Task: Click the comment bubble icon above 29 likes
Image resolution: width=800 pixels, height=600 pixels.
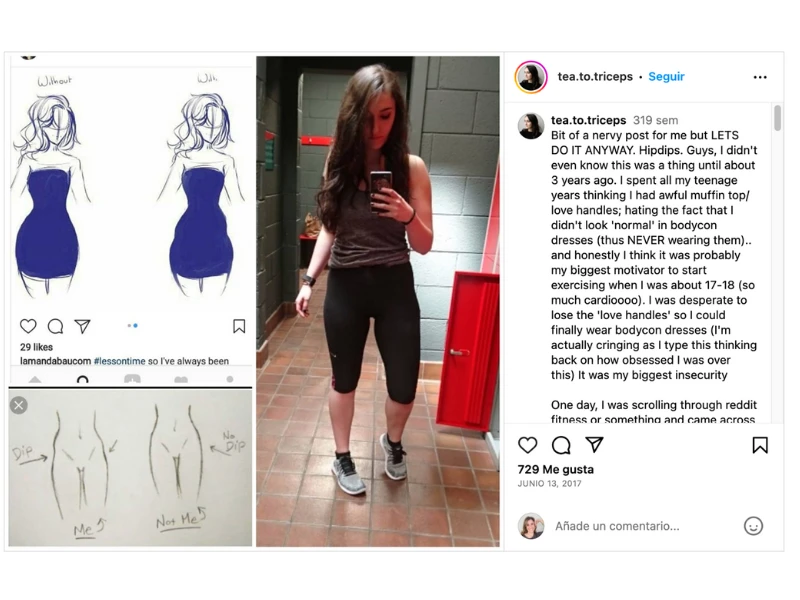Action: (x=55, y=326)
